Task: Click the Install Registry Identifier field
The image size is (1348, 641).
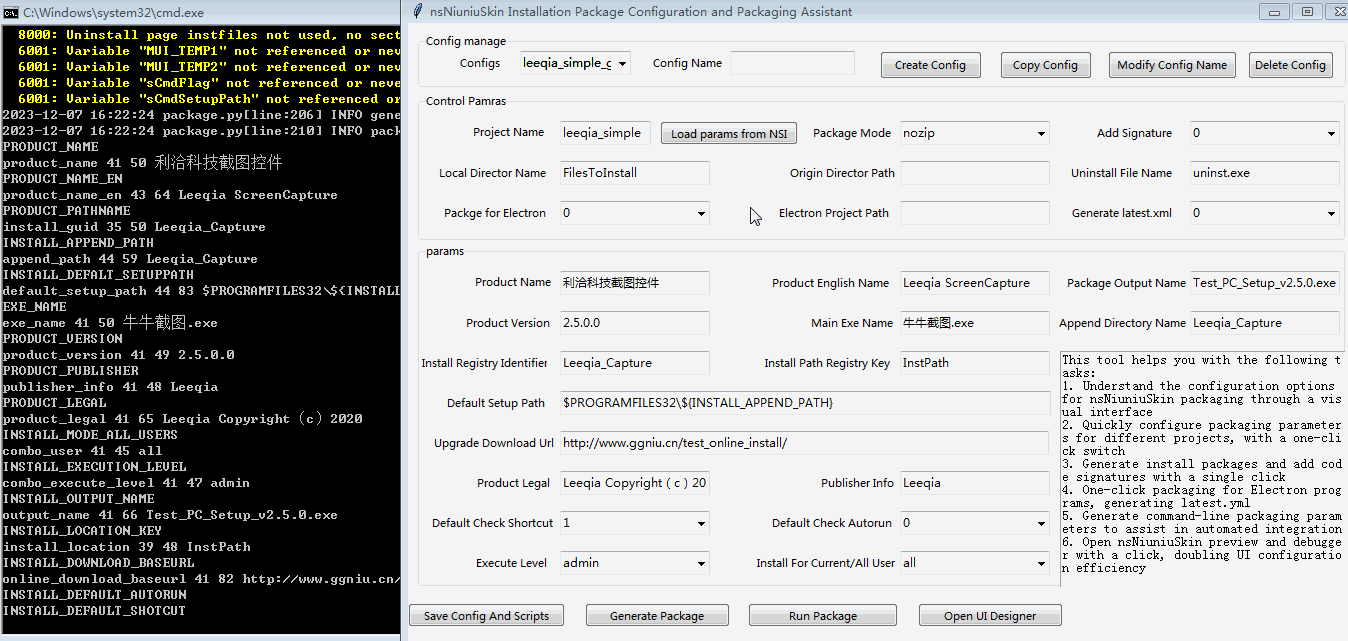Action: click(x=635, y=363)
